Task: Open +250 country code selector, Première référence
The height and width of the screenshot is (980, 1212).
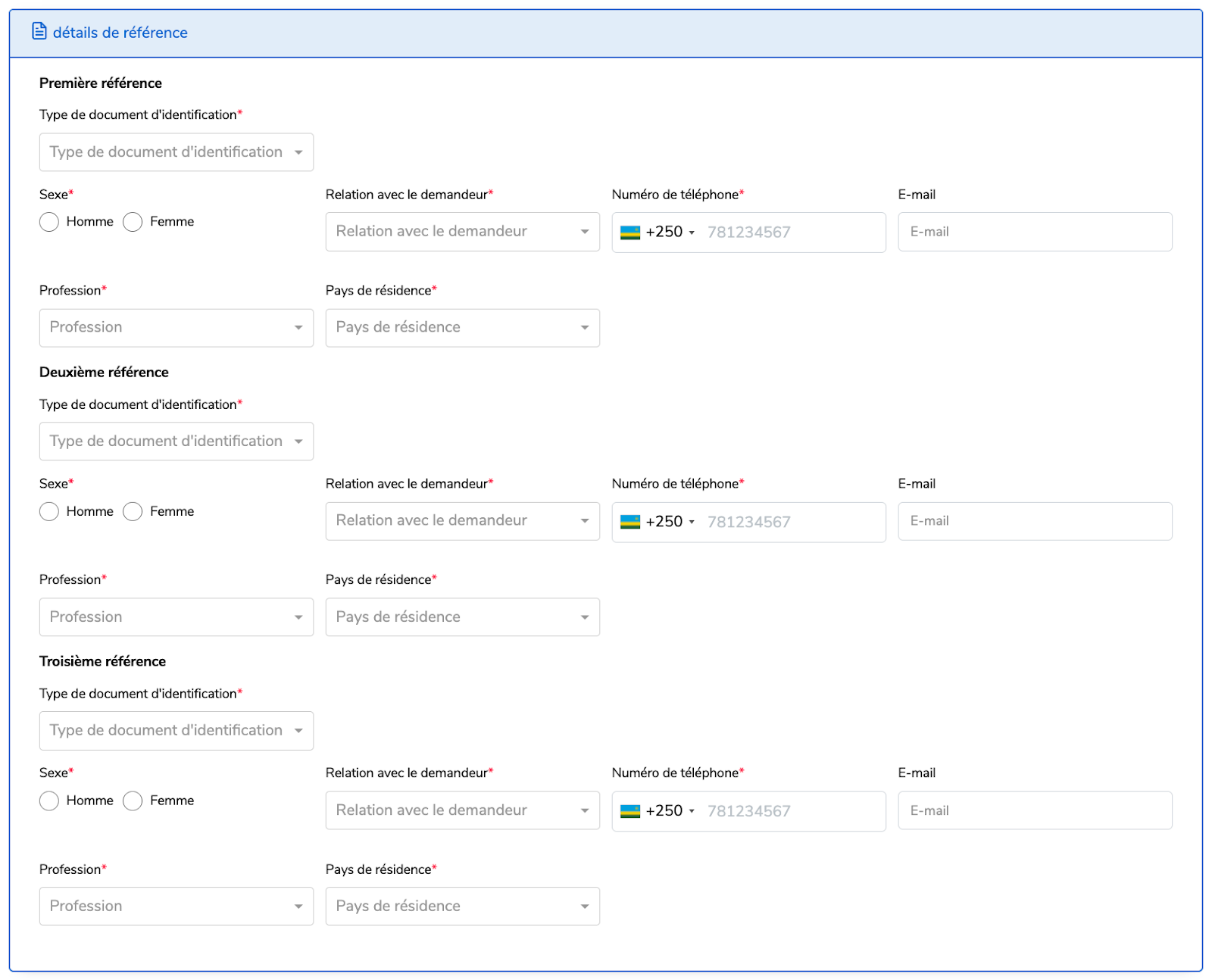Action: coord(658,233)
